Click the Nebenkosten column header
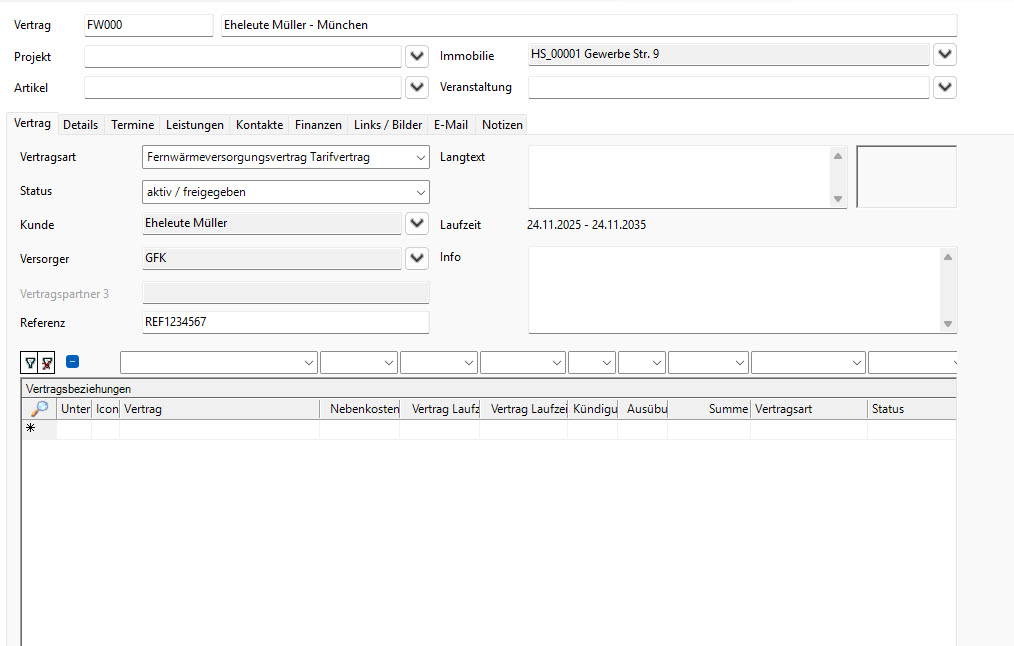The height and width of the screenshot is (646, 1014). tap(360, 409)
